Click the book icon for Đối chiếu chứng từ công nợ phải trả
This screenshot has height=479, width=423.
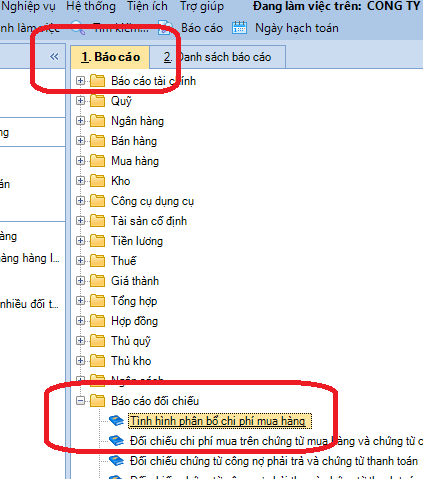pyautogui.click(x=116, y=461)
